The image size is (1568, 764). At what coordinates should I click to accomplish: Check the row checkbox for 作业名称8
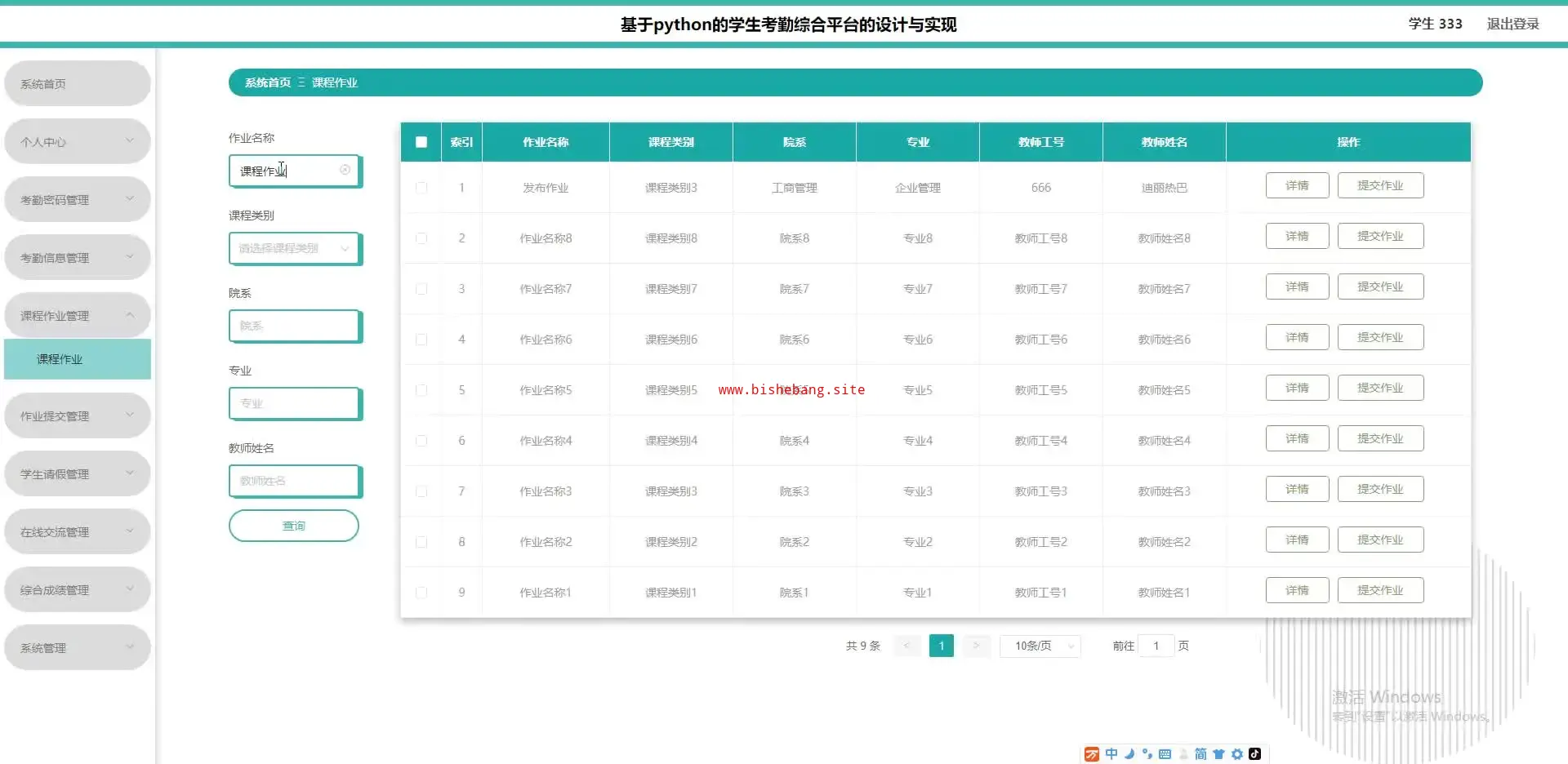point(421,238)
